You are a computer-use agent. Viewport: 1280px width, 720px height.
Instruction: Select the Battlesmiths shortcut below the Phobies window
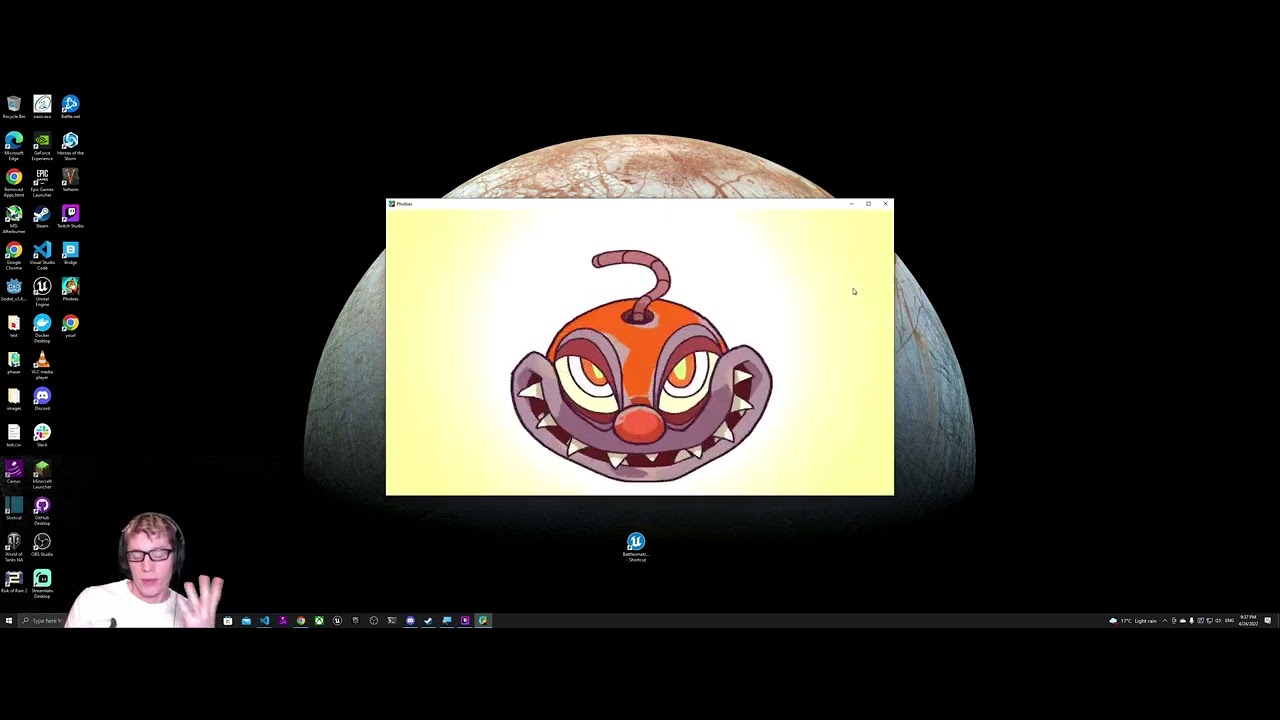[x=636, y=547]
